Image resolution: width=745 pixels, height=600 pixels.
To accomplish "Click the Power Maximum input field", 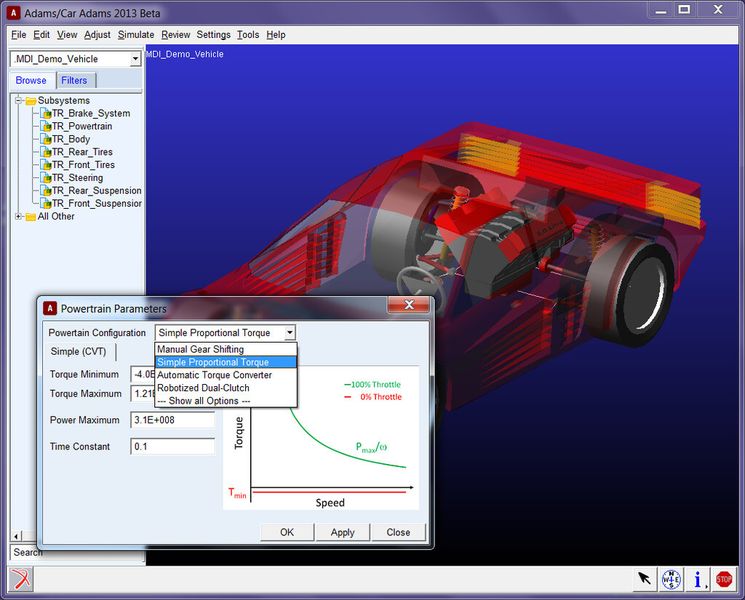I will [x=173, y=420].
